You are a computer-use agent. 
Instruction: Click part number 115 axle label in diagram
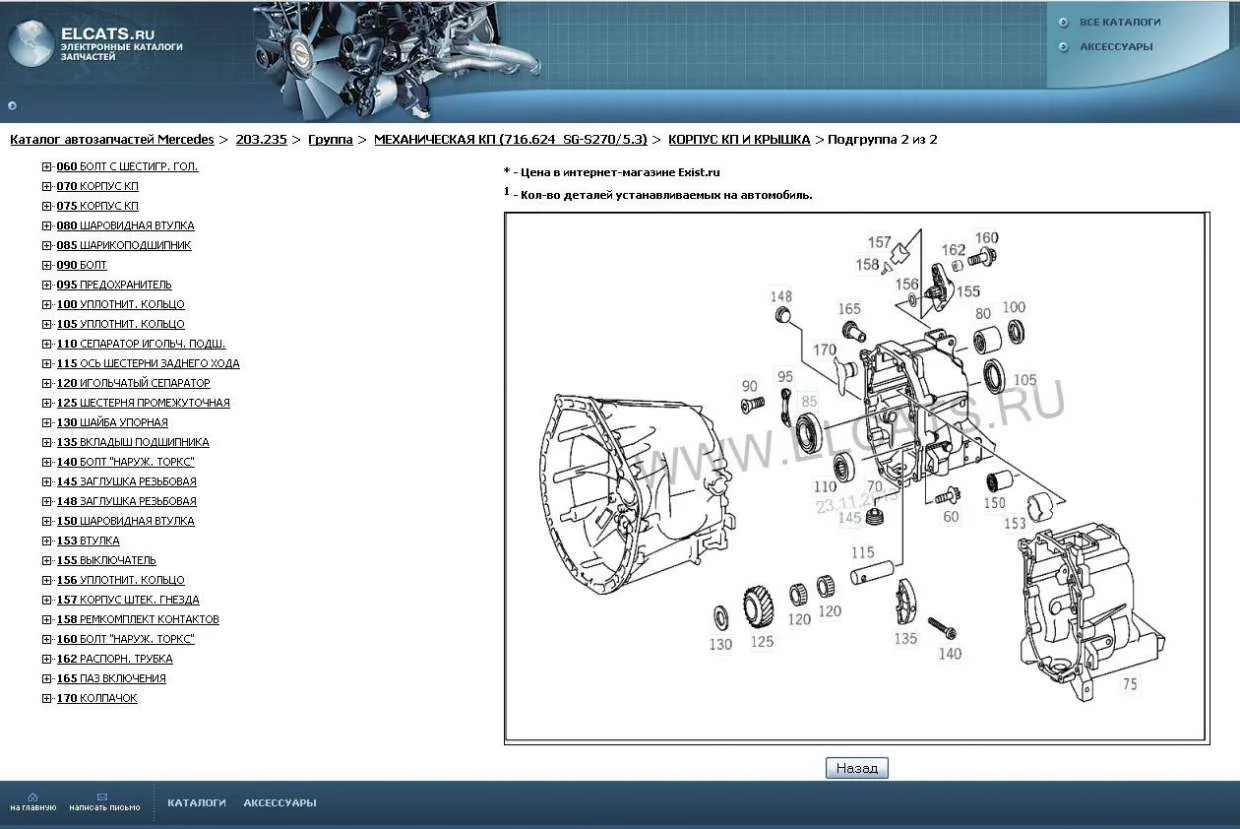pyautogui.click(x=862, y=552)
